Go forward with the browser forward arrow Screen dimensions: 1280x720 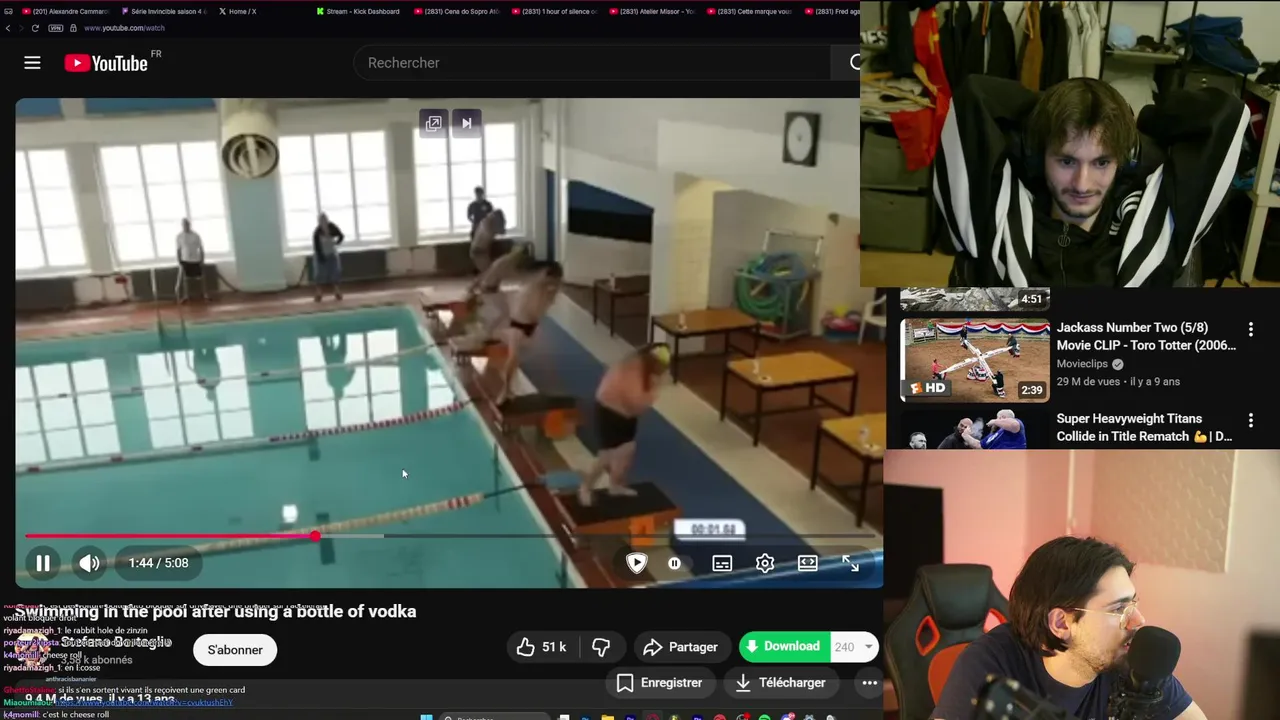point(21,28)
